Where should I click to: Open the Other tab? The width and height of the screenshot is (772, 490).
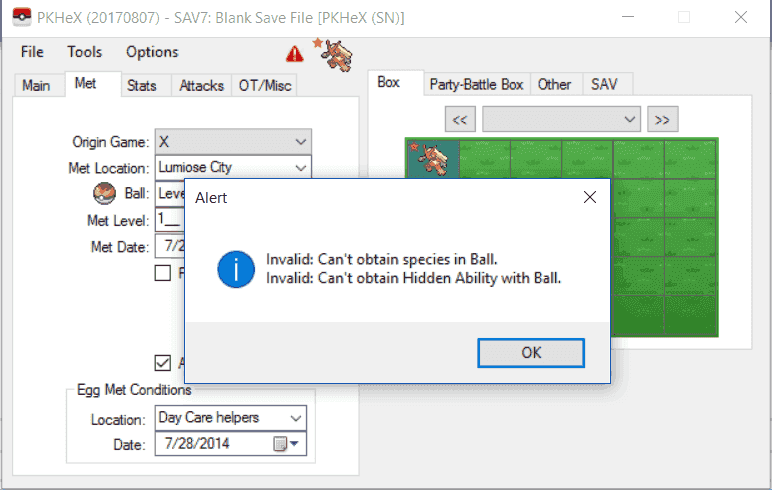tap(554, 84)
